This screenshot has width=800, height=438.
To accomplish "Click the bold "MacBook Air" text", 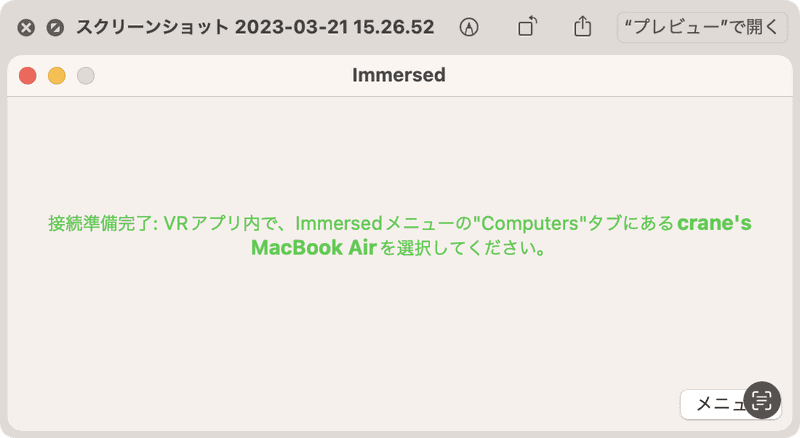I will coord(313,248).
